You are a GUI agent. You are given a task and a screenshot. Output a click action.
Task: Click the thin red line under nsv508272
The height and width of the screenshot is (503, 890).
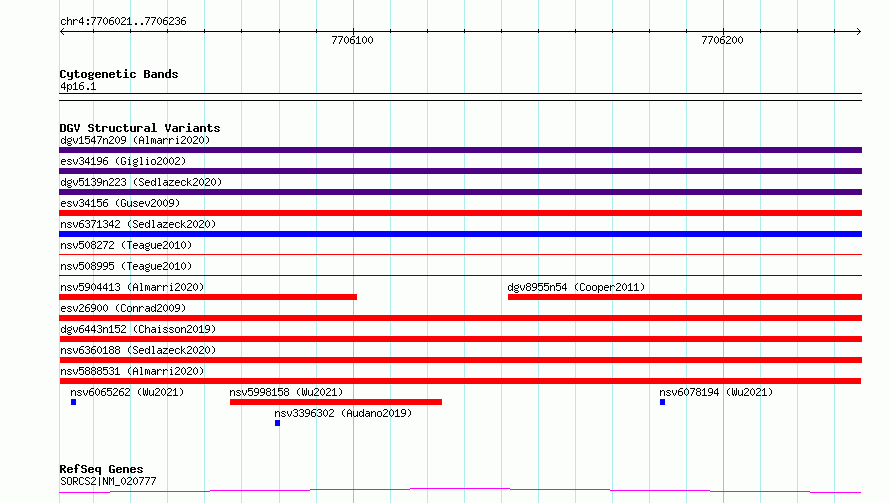(x=460, y=254)
